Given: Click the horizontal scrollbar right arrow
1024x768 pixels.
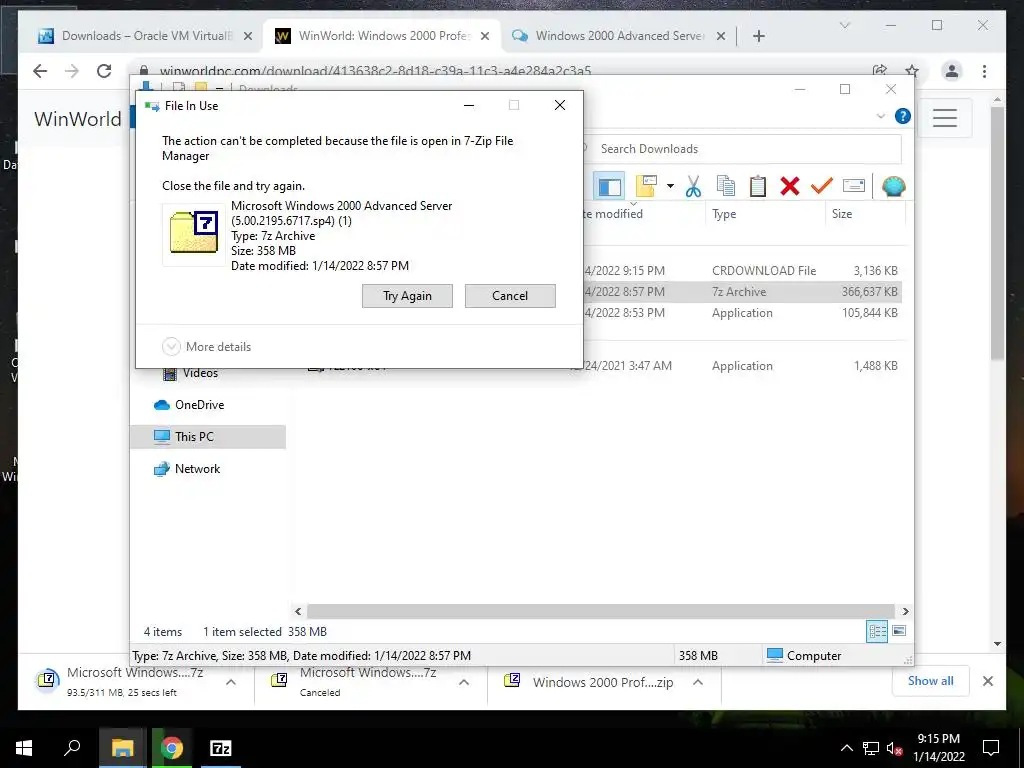Looking at the screenshot, I should click(x=905, y=611).
